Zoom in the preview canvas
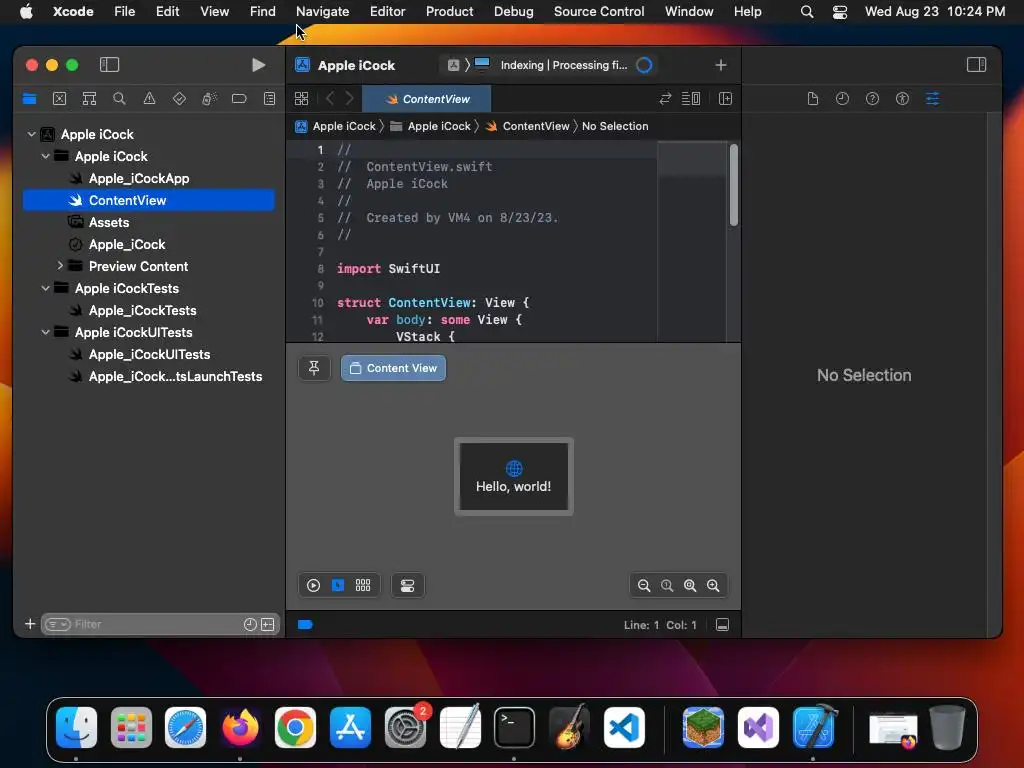Screen dimensions: 1024x768 [713, 586]
